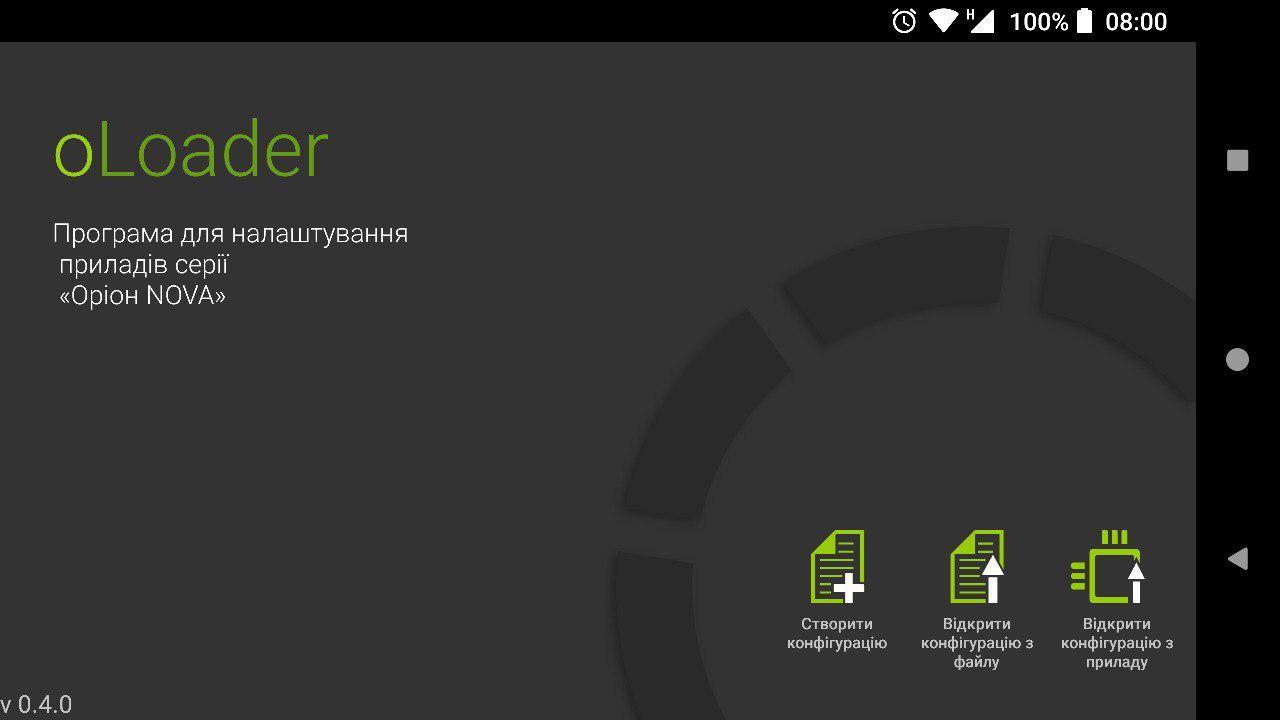Select the 'Відкрити конфігурацію з файлу' label
The width and height of the screenshot is (1280, 720).
(x=977, y=643)
